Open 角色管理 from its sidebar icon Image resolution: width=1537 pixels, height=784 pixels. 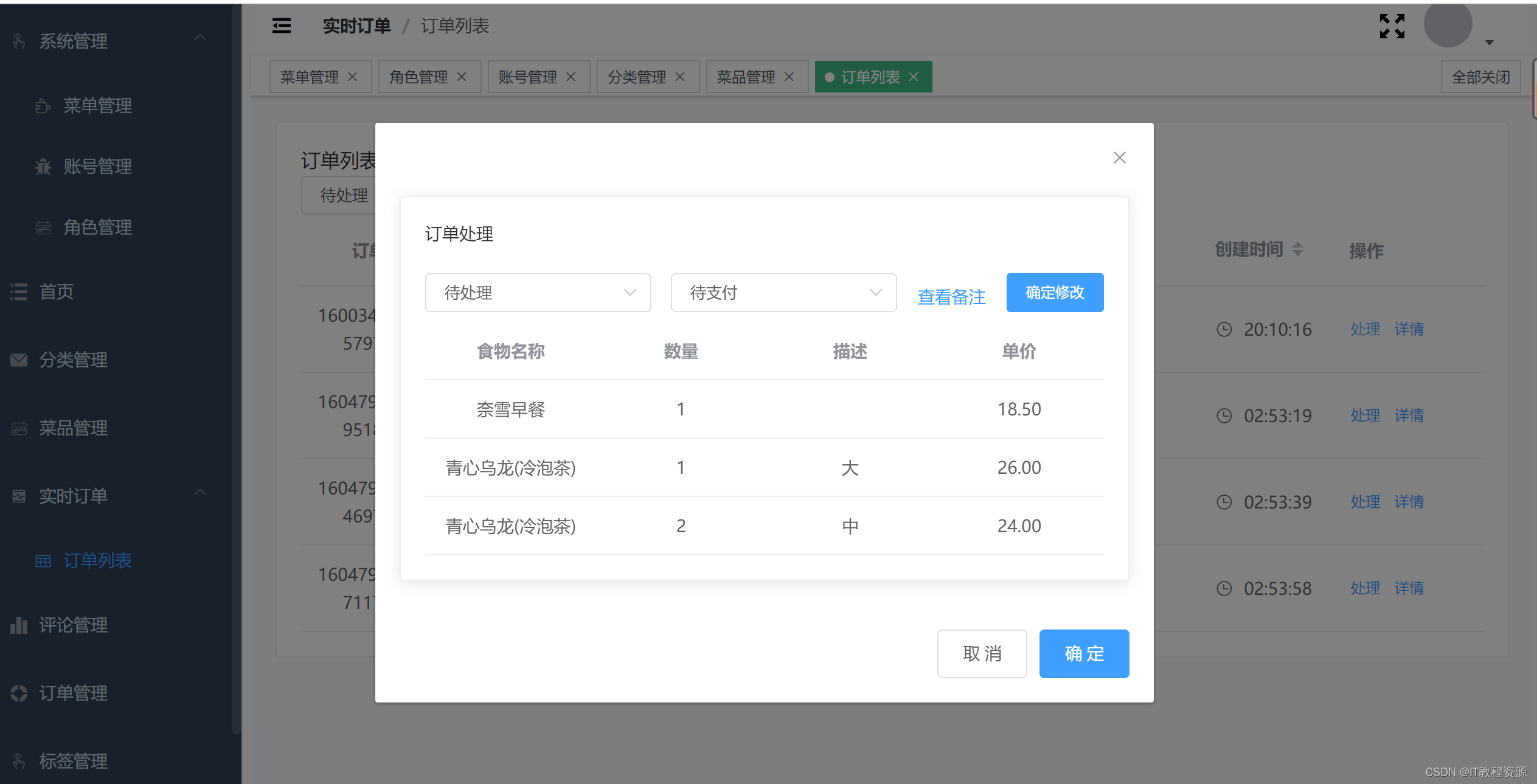point(43,227)
